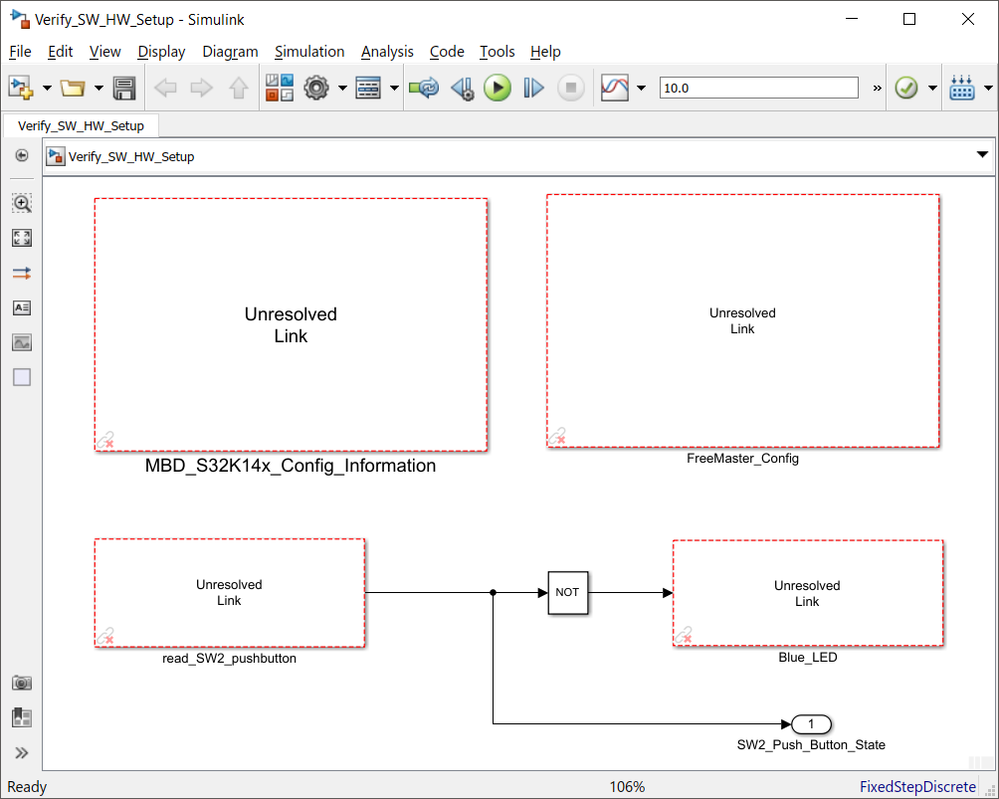Open the New Model dropdown arrow
This screenshot has height=799, width=999.
point(47,88)
